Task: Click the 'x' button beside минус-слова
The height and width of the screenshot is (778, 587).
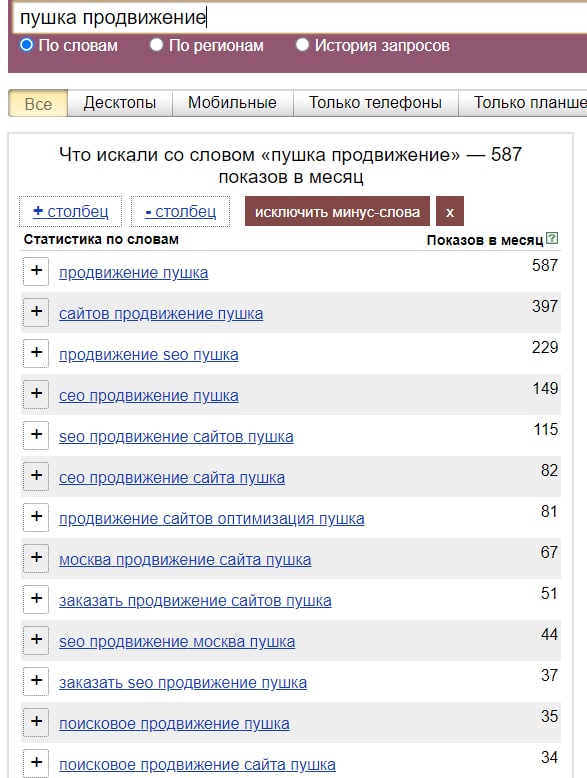Action: point(450,211)
